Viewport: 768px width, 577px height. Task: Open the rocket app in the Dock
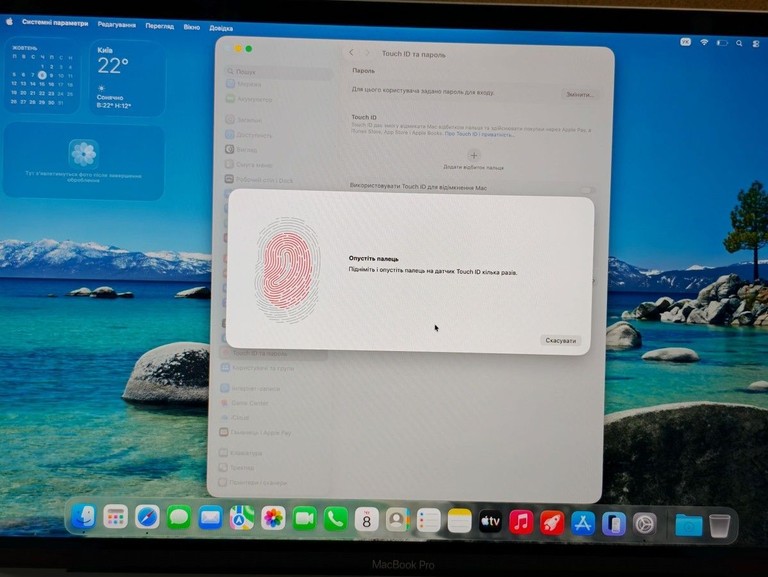tap(552, 524)
